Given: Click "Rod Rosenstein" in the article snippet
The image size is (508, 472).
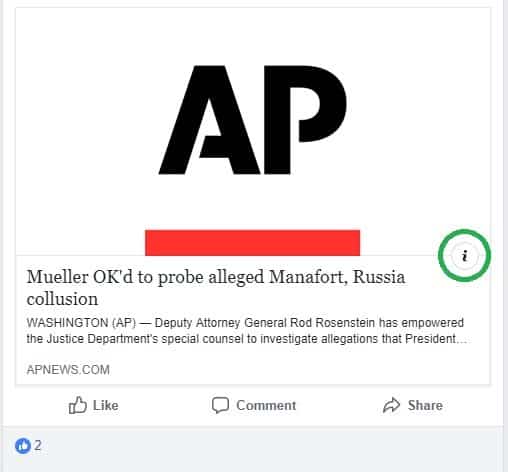Looking at the screenshot, I should click(333, 323).
